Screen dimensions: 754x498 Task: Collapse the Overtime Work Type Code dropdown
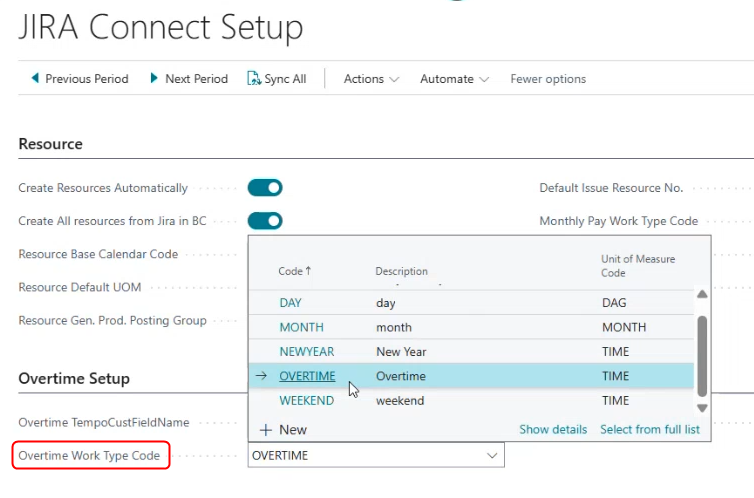coord(492,456)
